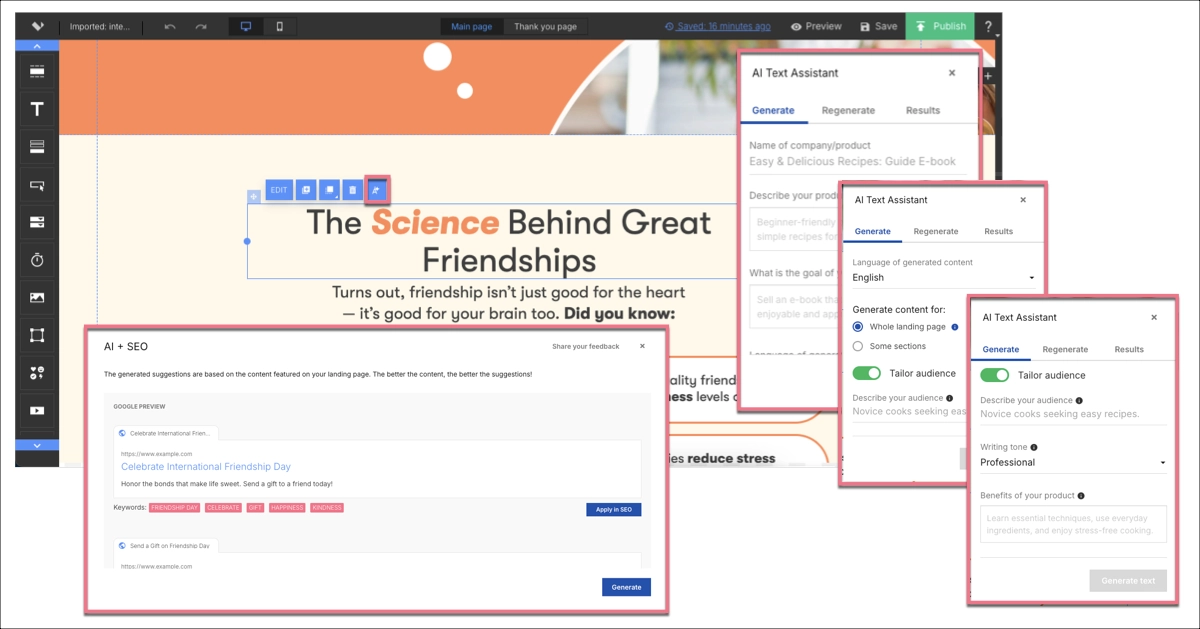Switch to the Thank you page tab
Screen dimensions: 1200x629
click(545, 28)
